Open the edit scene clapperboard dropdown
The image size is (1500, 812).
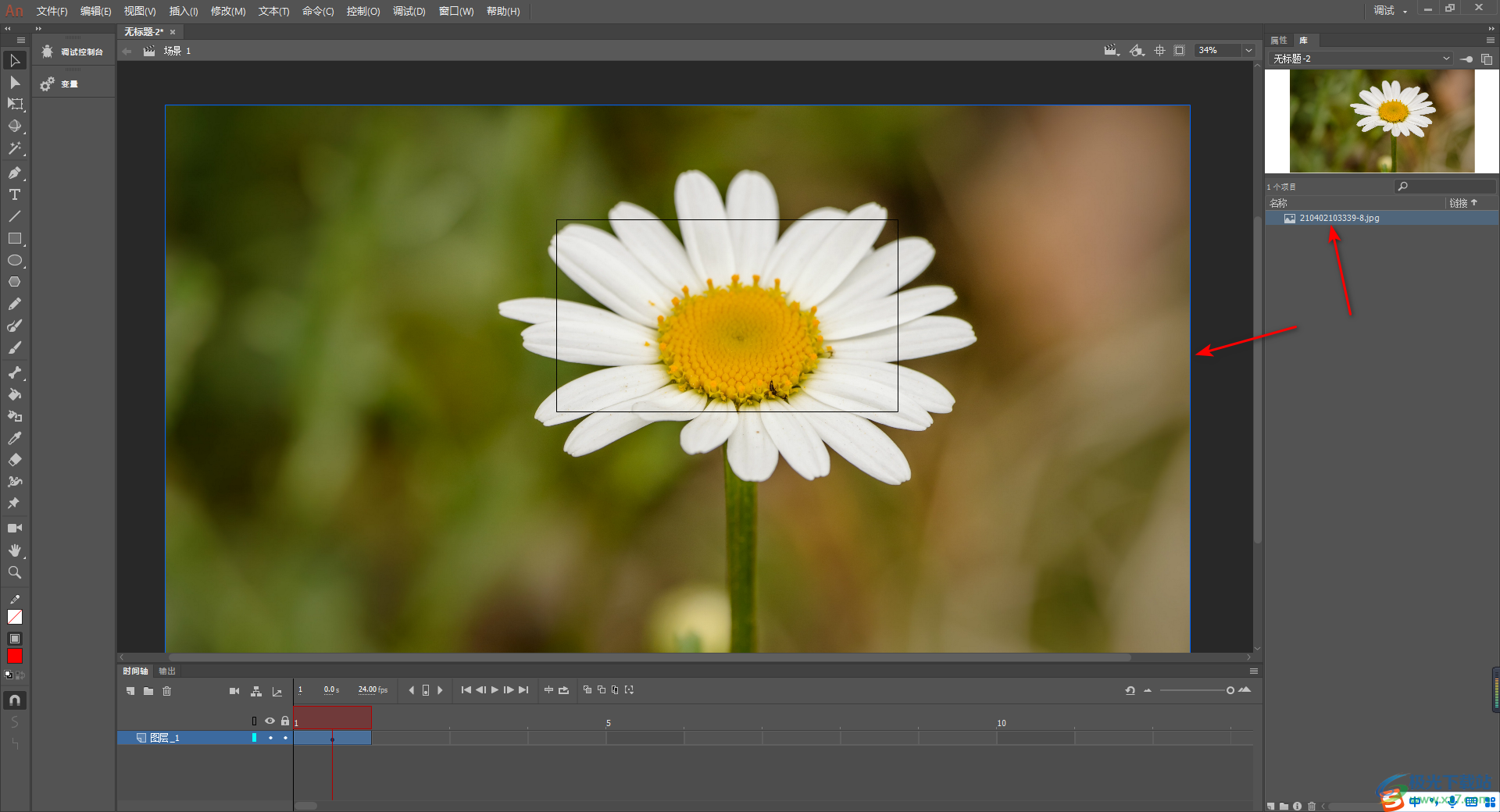(1112, 51)
